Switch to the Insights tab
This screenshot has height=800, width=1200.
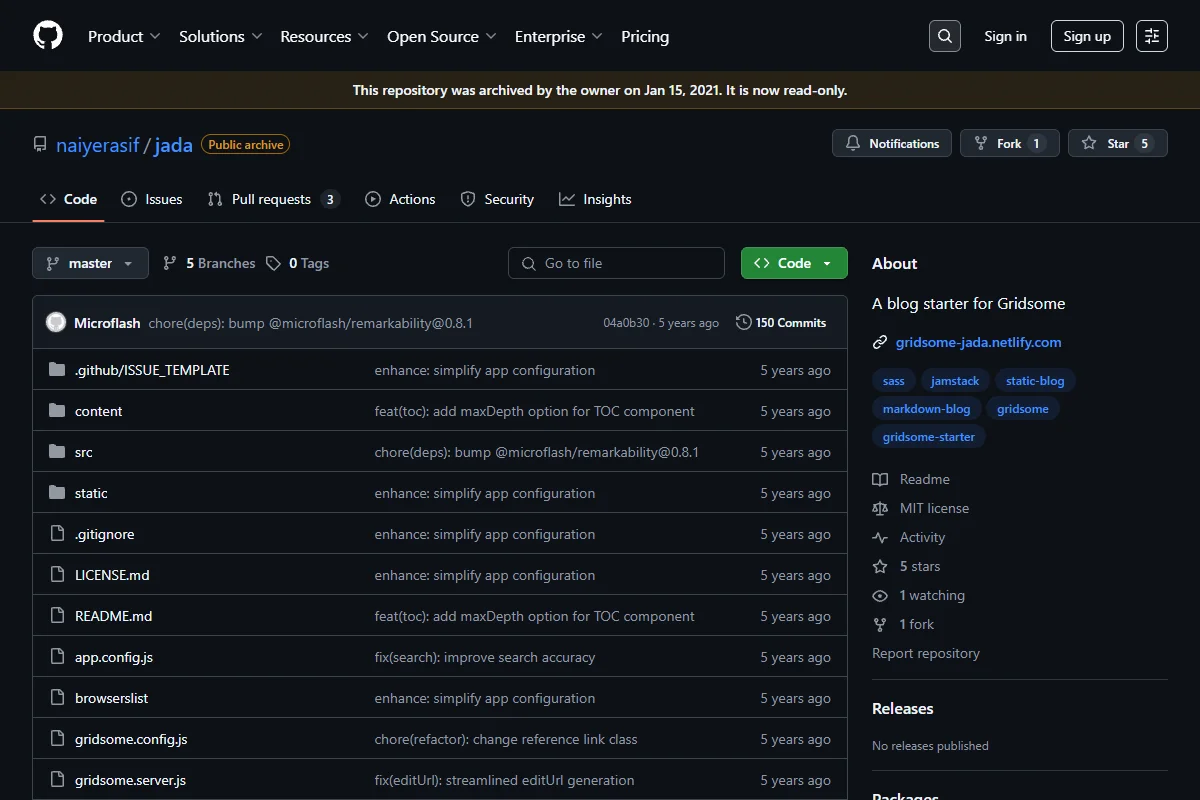point(595,199)
